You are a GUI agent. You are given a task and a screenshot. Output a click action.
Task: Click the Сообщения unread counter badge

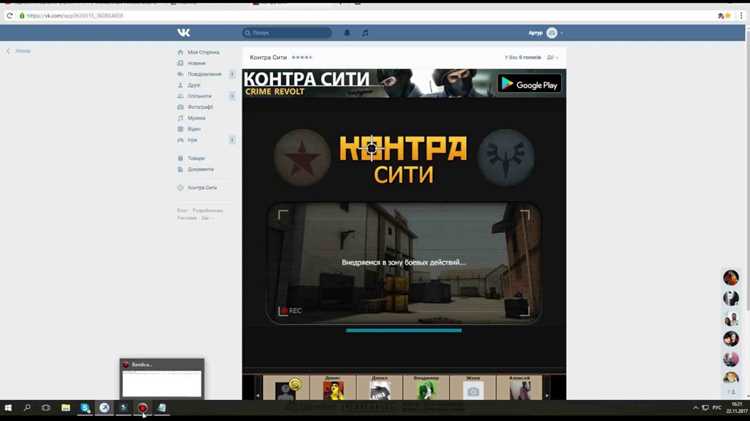(x=232, y=74)
